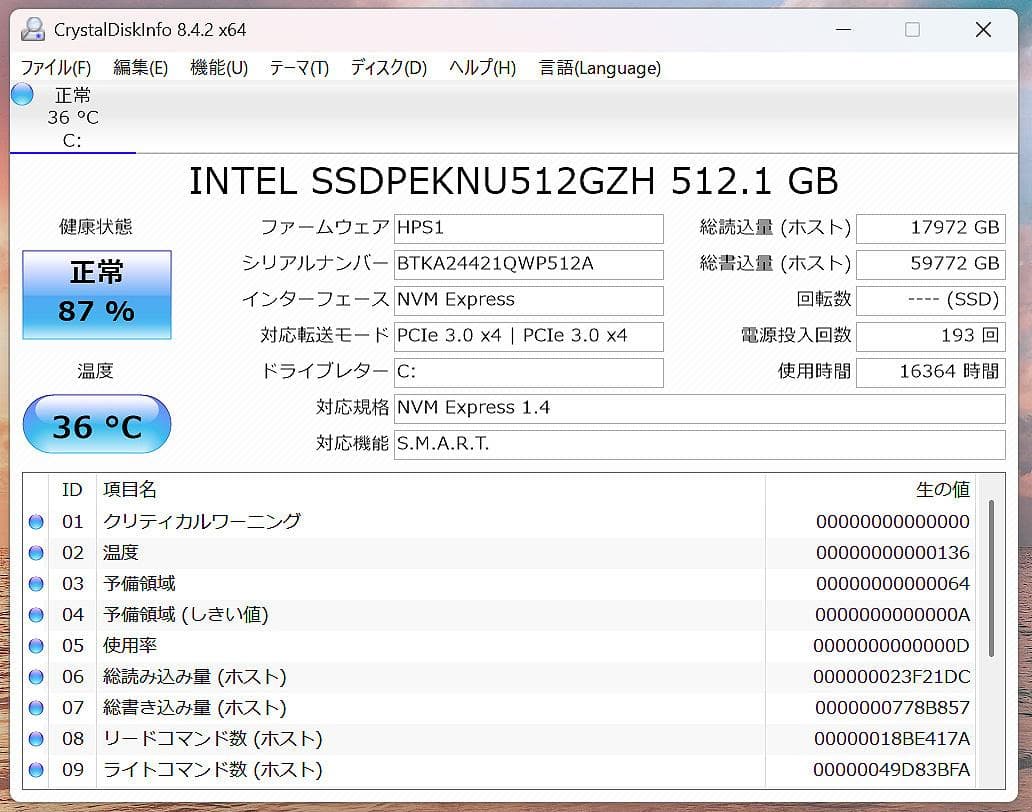Open the 機能(U) menu
The image size is (1032, 812).
pos(218,68)
